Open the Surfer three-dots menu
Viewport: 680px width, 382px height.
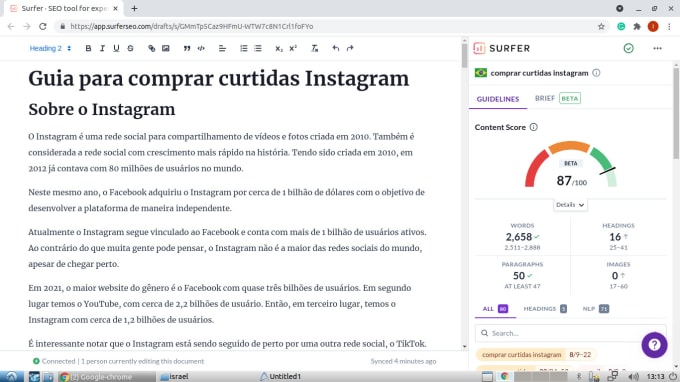point(657,48)
